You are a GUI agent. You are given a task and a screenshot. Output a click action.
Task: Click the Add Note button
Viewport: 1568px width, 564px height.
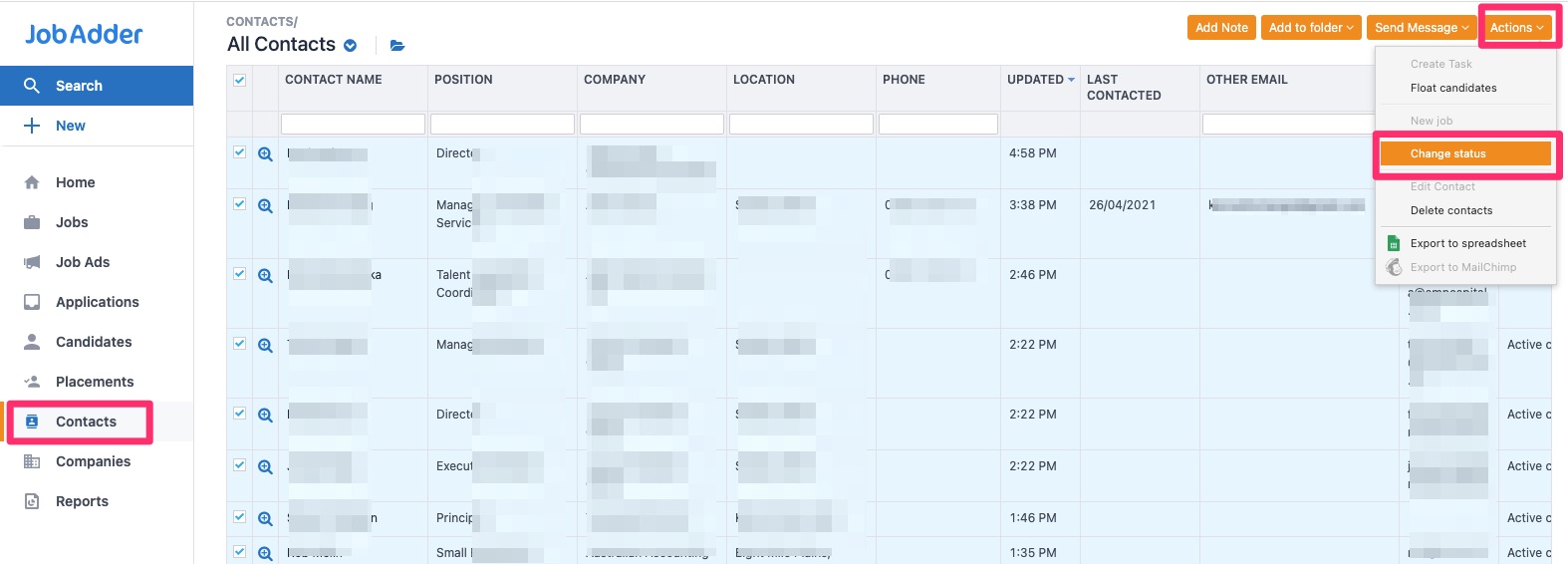pos(1221,28)
